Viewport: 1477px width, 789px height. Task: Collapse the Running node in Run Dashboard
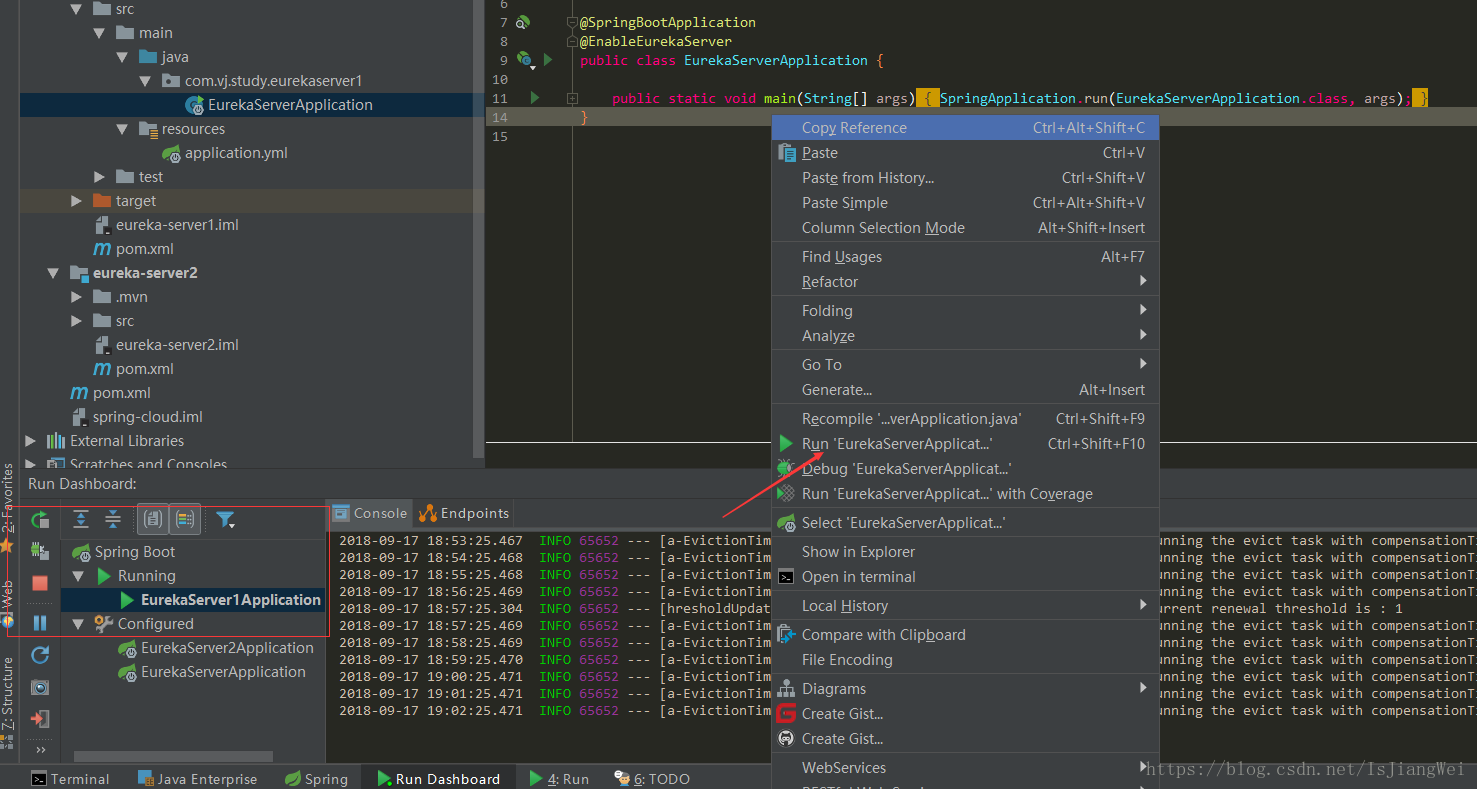pos(78,576)
